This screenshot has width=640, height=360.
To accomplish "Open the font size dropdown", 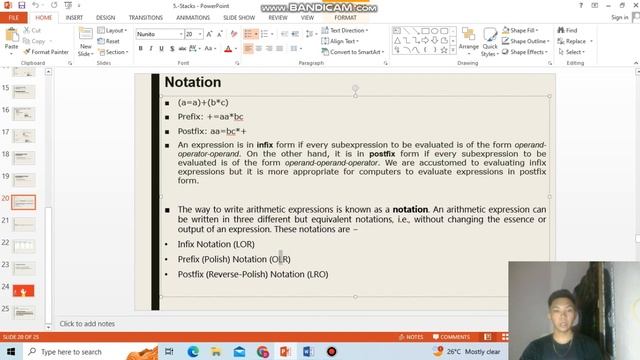I will [200, 34].
